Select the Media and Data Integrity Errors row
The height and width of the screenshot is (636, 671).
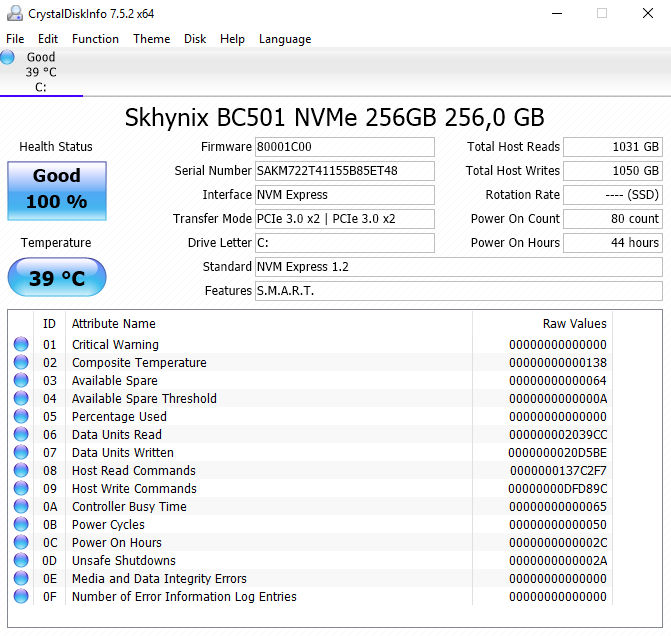click(x=159, y=579)
